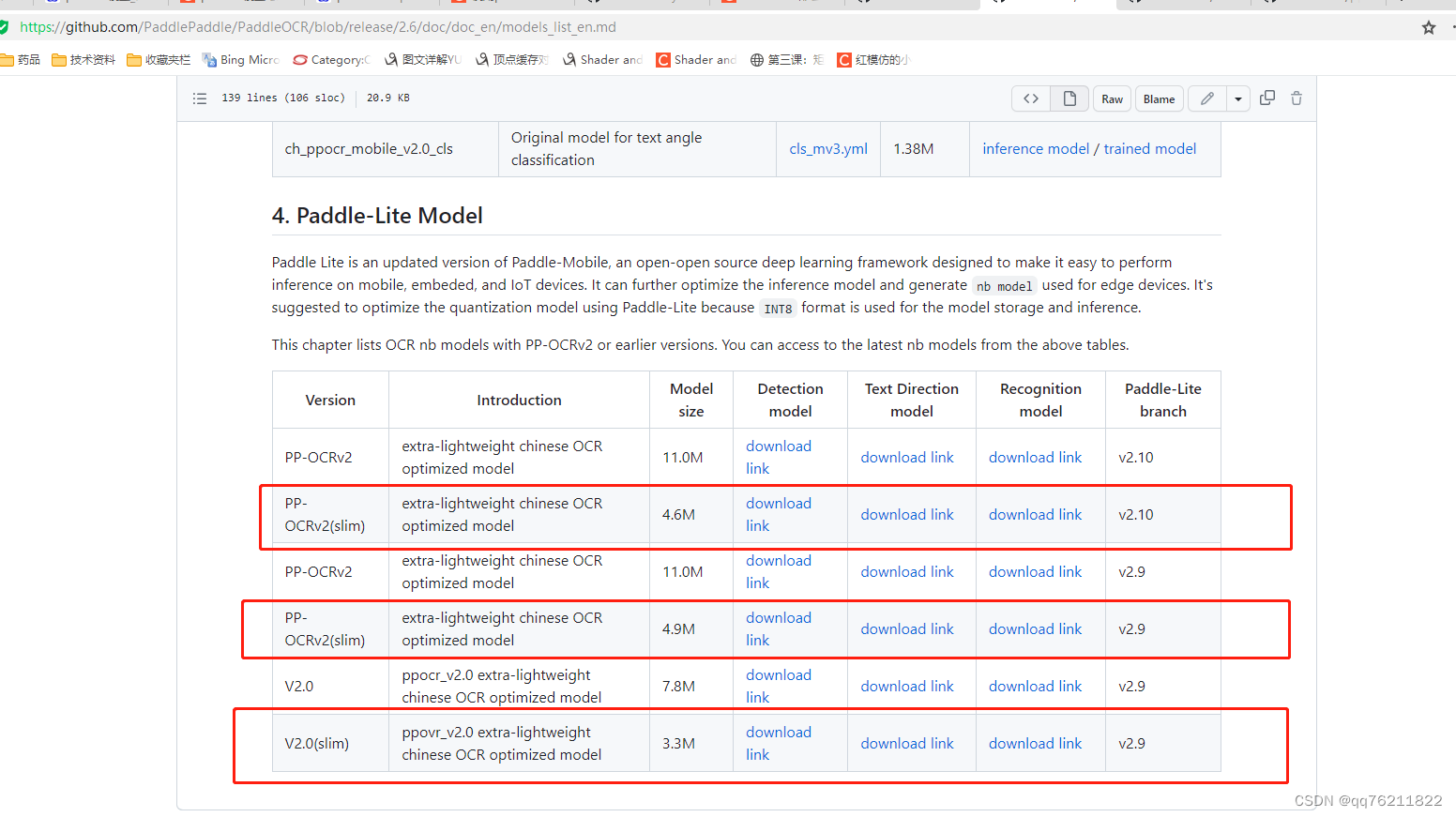This screenshot has height=817, width=1456.
Task: Open text direction download link in 4.9M row
Action: pos(907,629)
